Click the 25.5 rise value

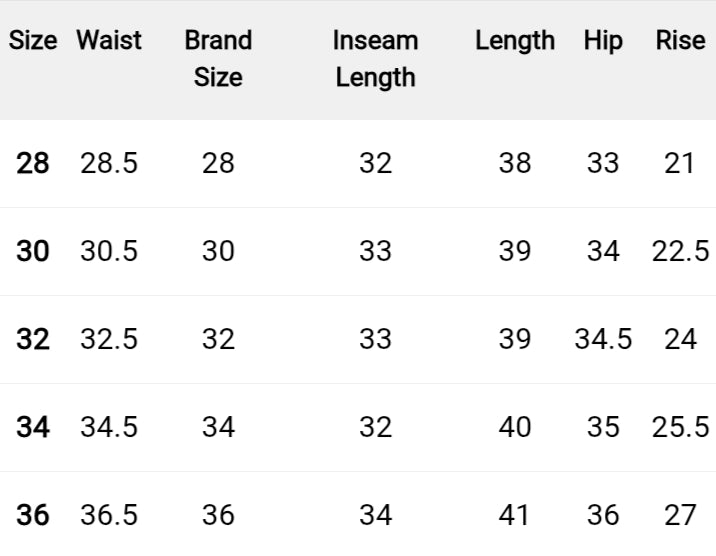680,428
